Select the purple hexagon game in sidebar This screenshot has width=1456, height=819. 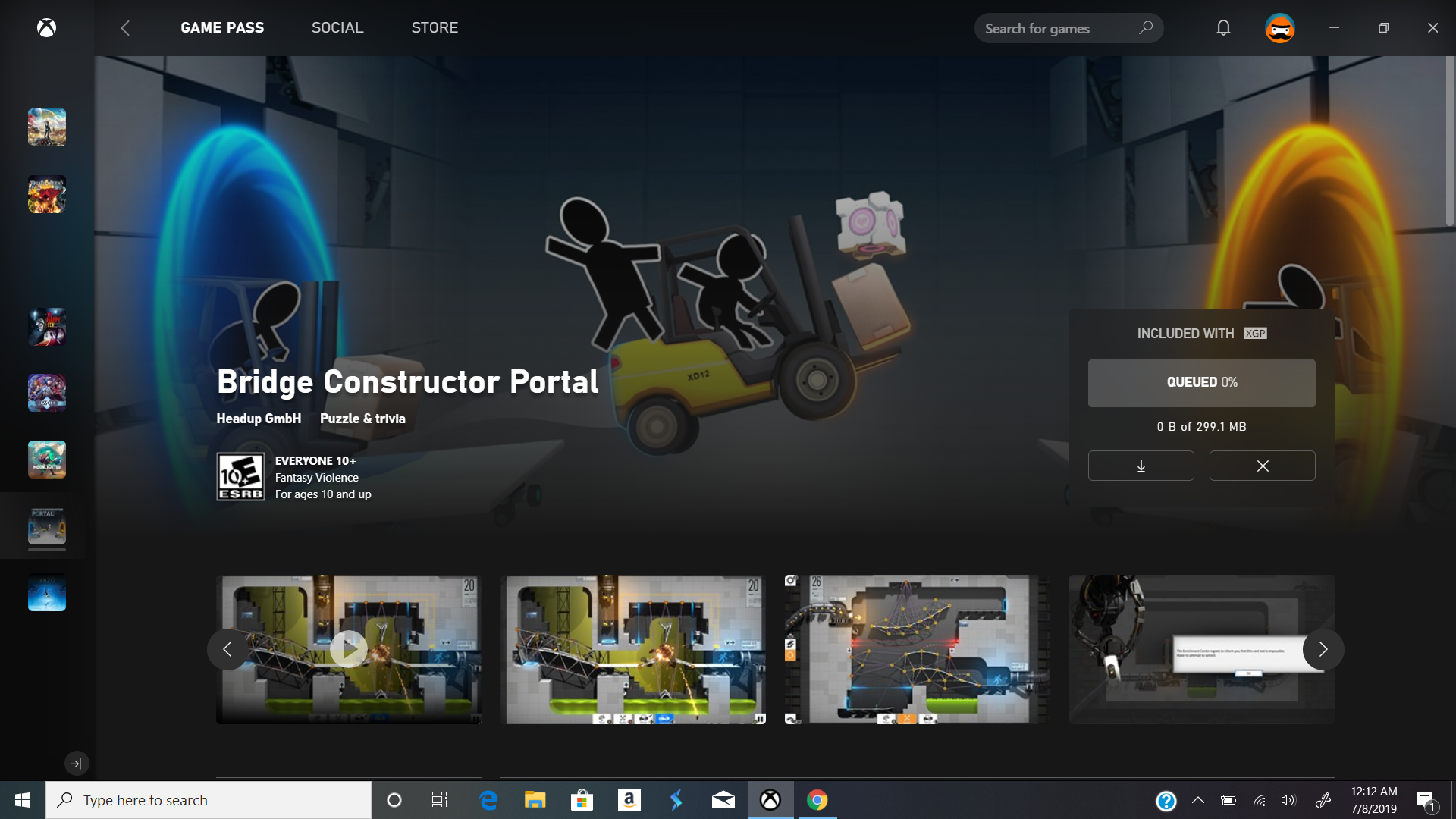(47, 393)
